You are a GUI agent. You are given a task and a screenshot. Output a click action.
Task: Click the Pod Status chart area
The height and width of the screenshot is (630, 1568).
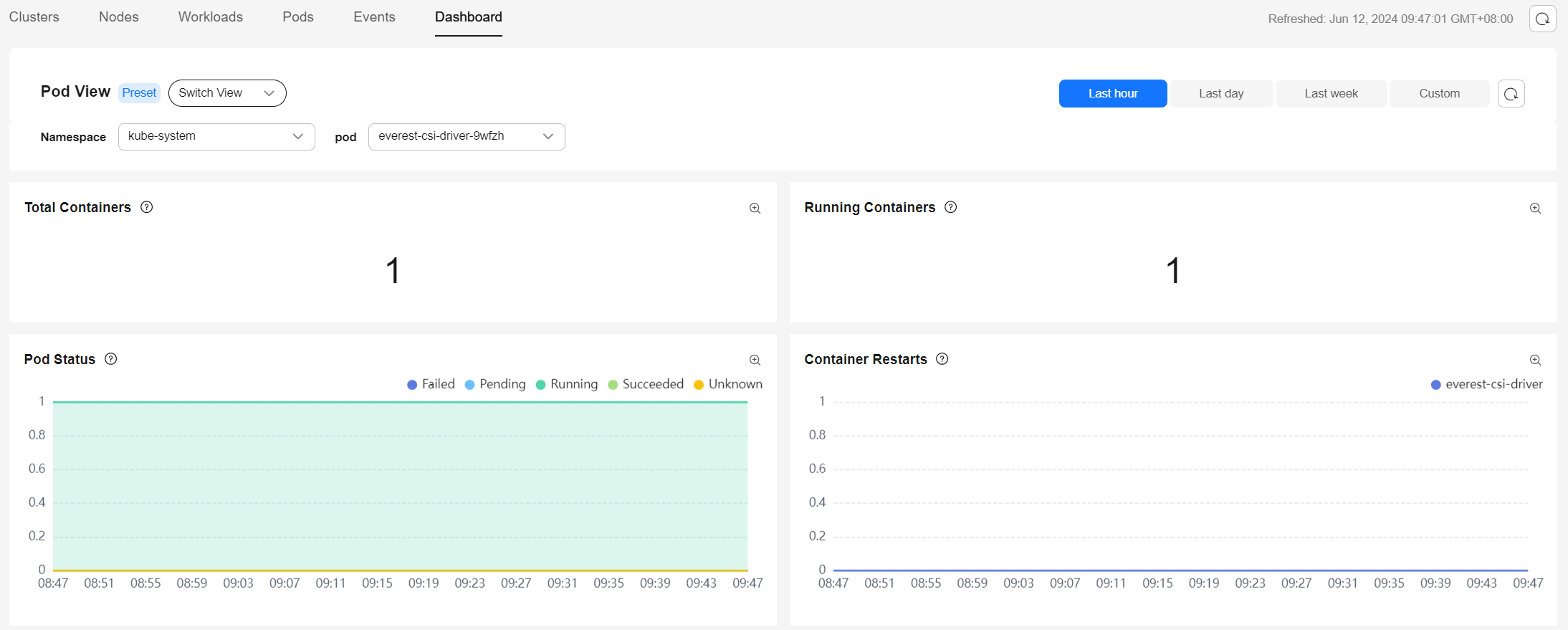400,486
